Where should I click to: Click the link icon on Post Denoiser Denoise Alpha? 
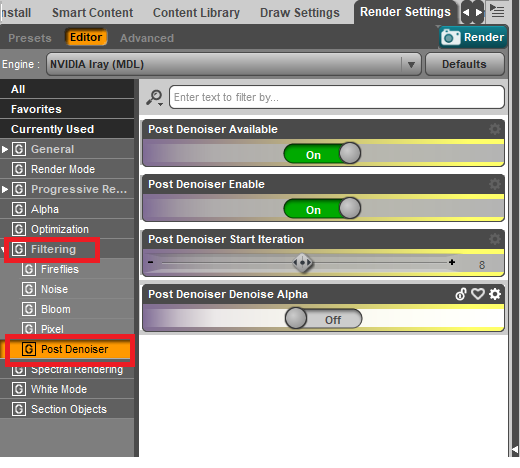click(x=461, y=294)
